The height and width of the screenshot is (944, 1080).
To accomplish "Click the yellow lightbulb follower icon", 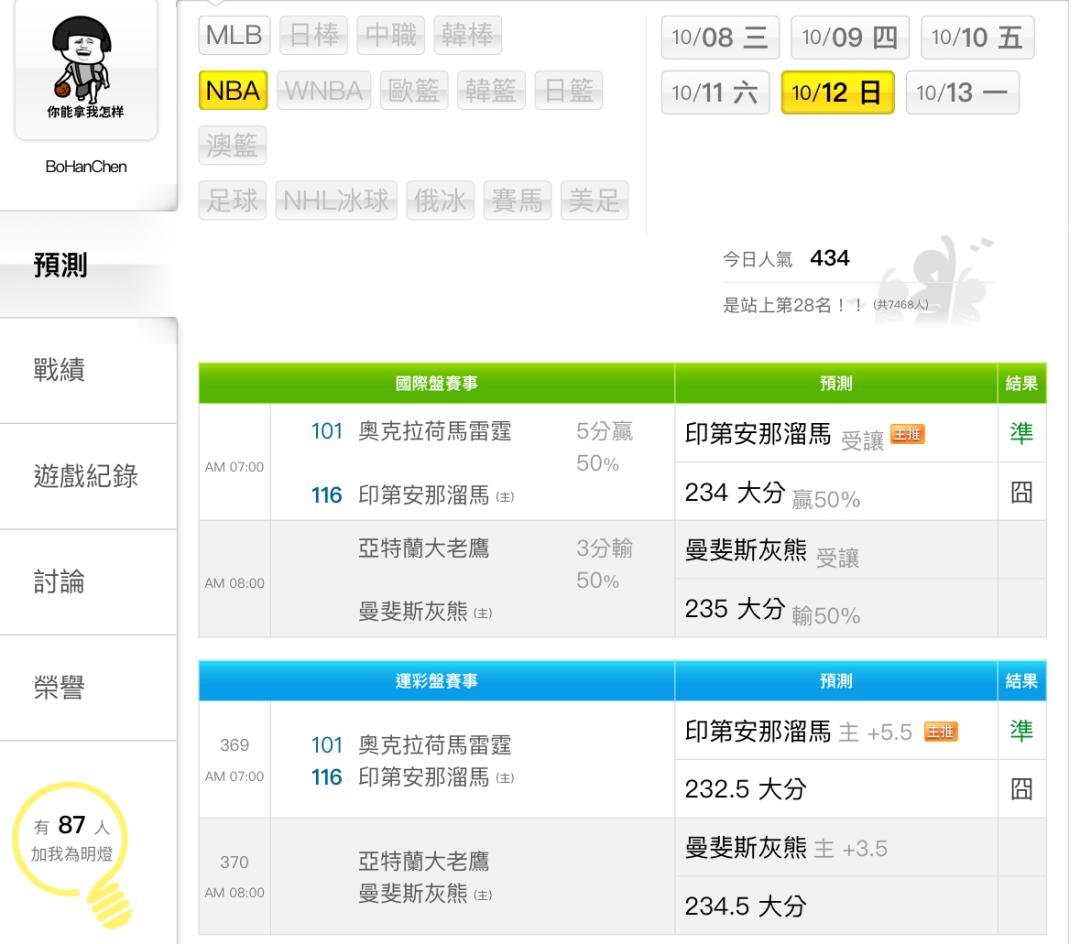I will 87,852.
